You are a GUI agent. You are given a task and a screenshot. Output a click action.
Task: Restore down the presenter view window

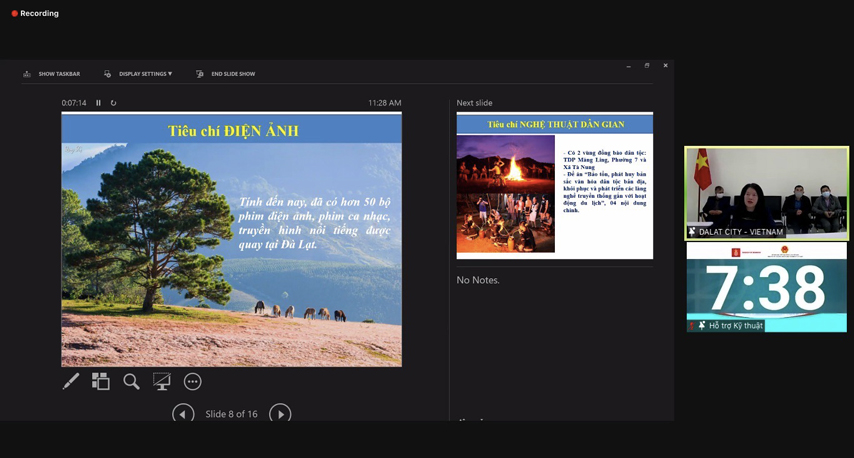tap(647, 66)
